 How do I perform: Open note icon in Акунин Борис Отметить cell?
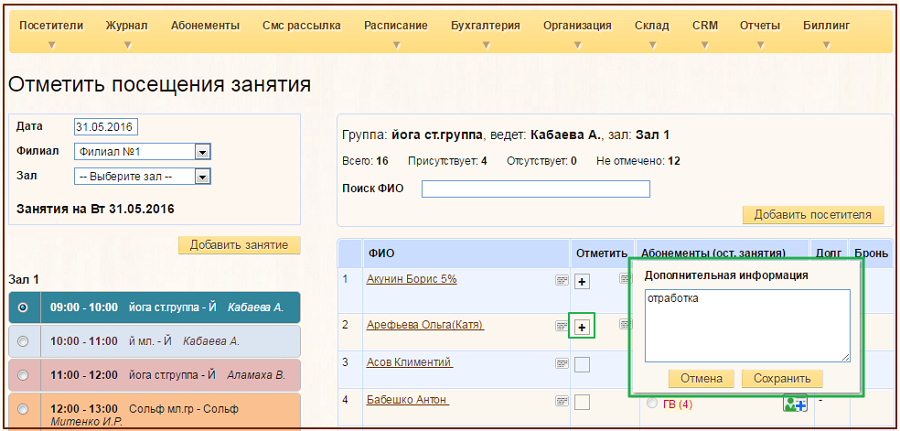(625, 278)
